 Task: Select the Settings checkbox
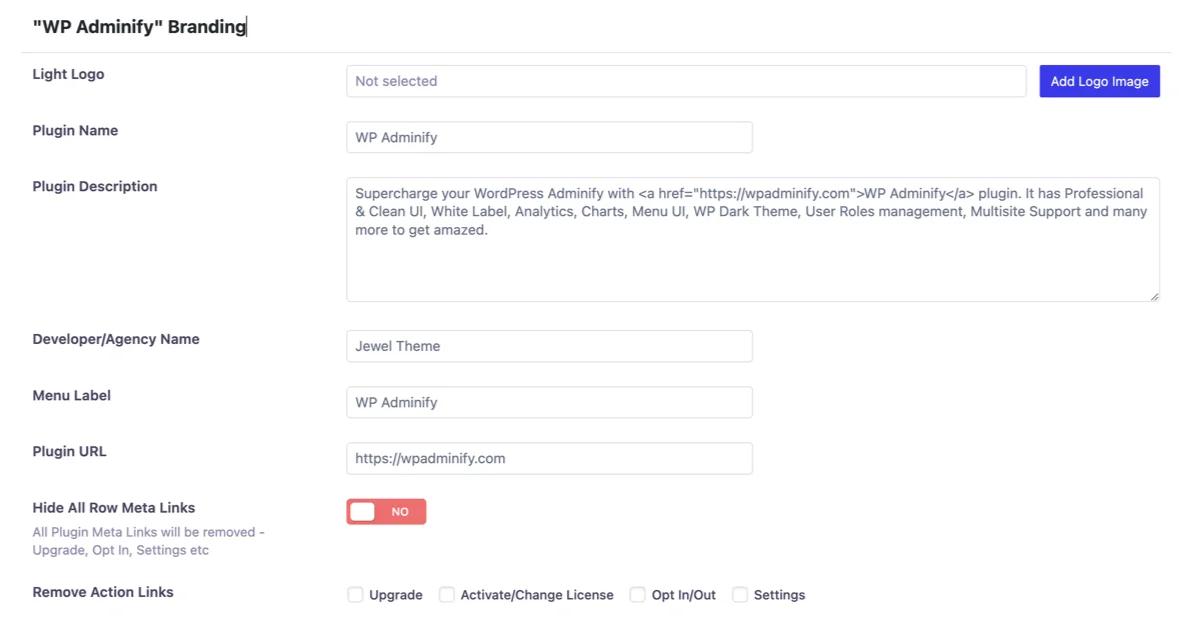point(740,595)
